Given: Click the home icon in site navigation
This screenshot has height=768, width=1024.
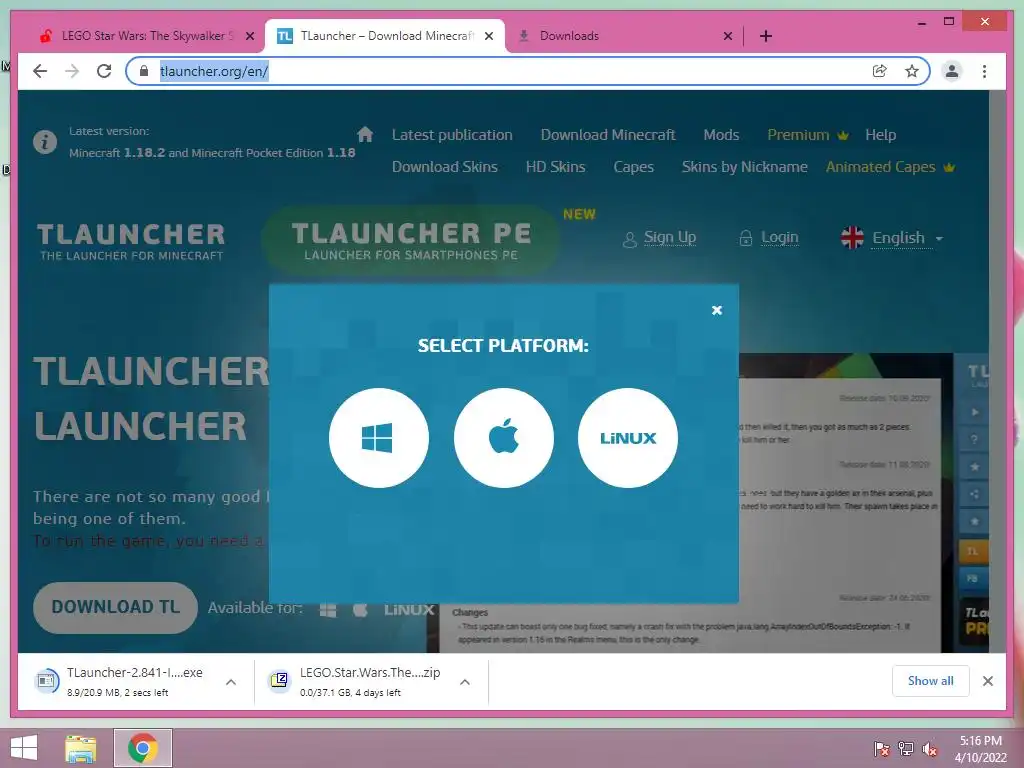Looking at the screenshot, I should pyautogui.click(x=365, y=135).
